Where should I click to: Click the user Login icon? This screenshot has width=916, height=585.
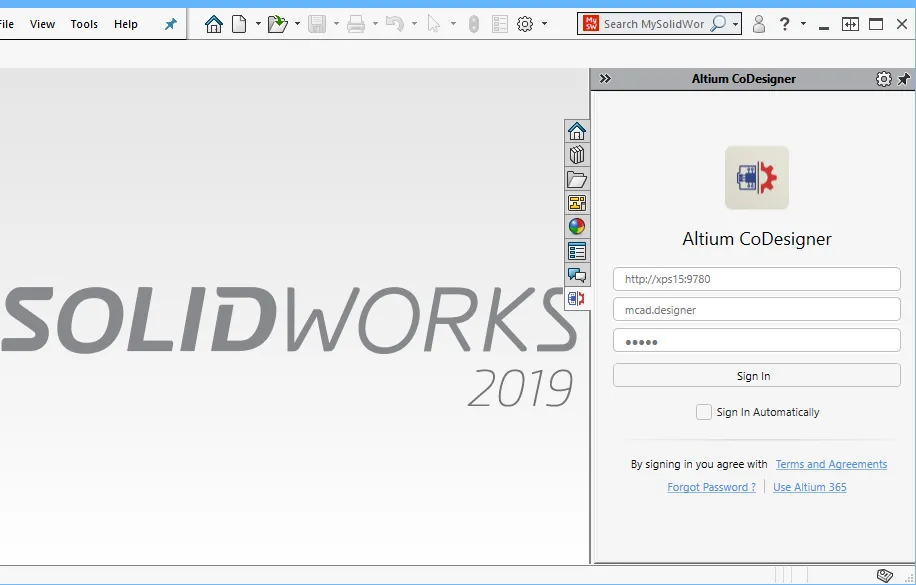759,24
